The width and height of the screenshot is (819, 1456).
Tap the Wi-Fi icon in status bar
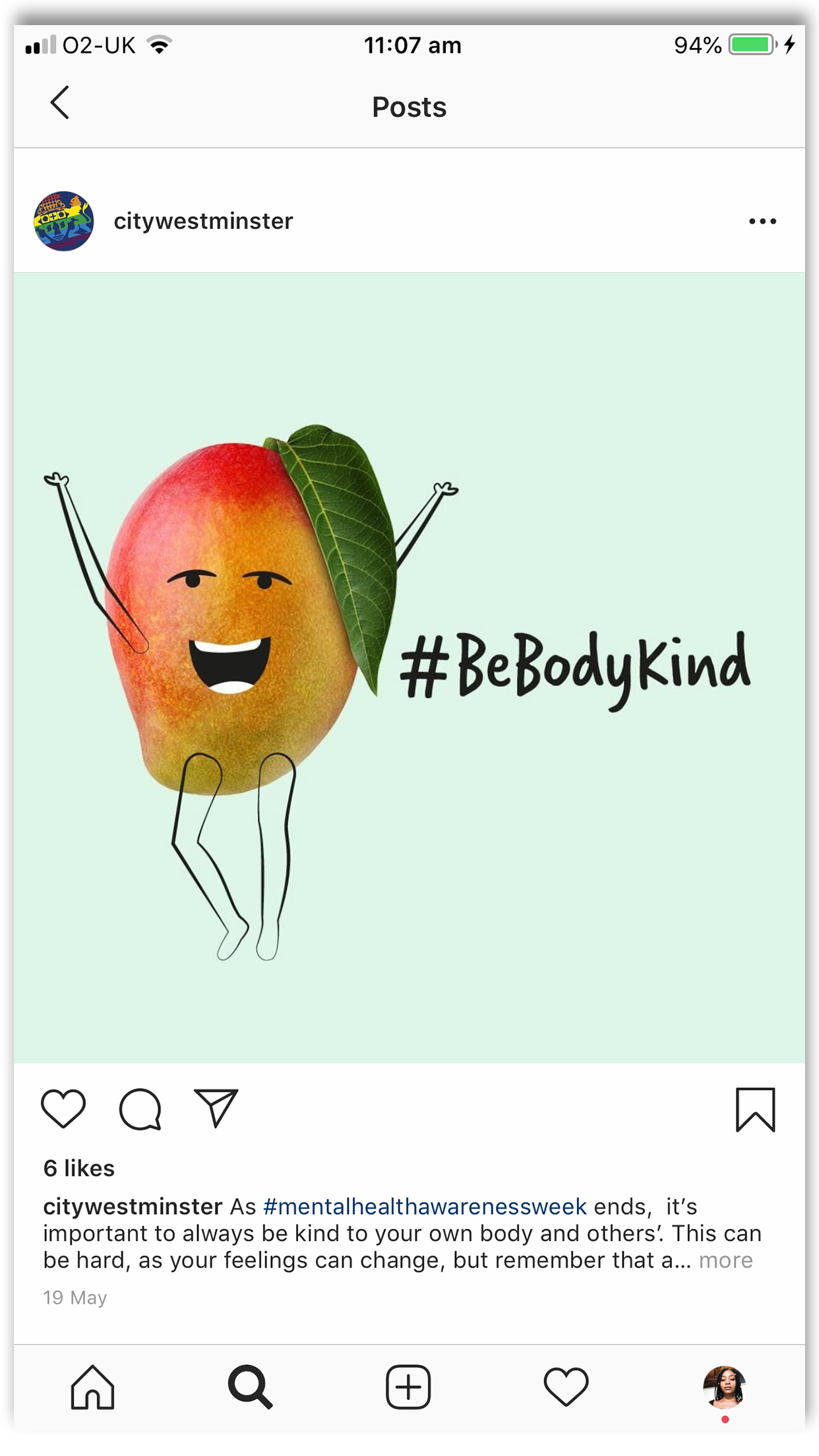coord(159,45)
